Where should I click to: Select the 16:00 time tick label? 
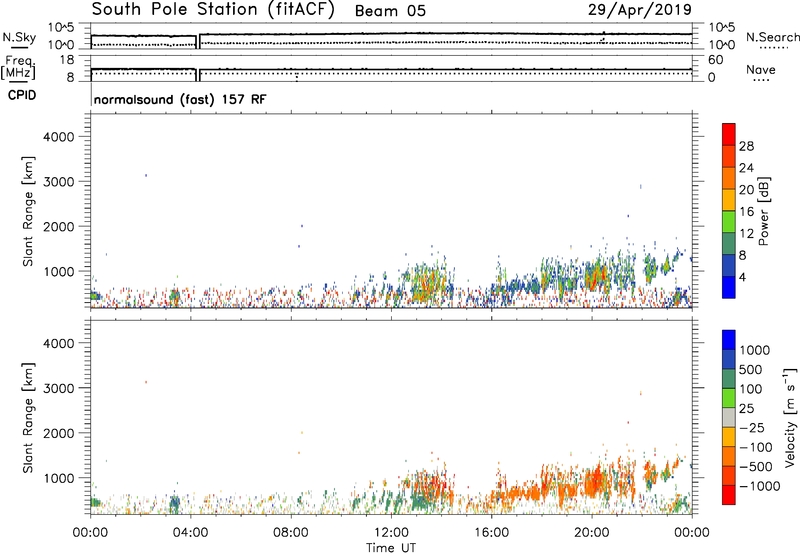tap(492, 533)
